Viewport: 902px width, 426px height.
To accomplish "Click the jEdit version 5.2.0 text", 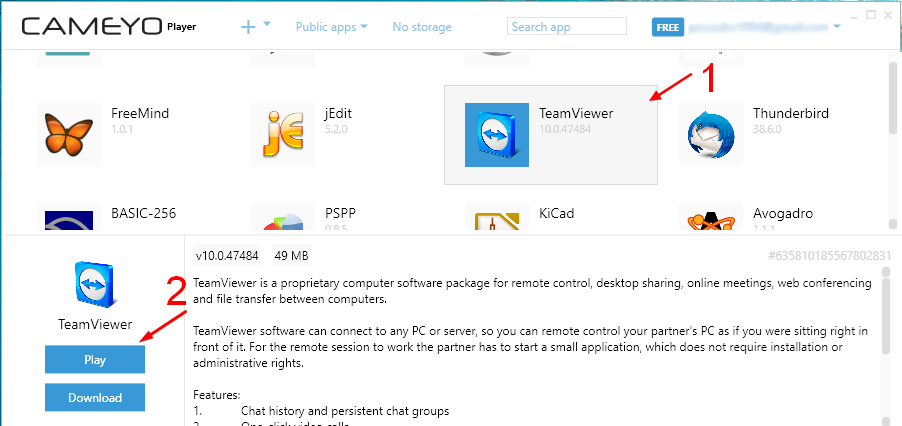I will 337,129.
